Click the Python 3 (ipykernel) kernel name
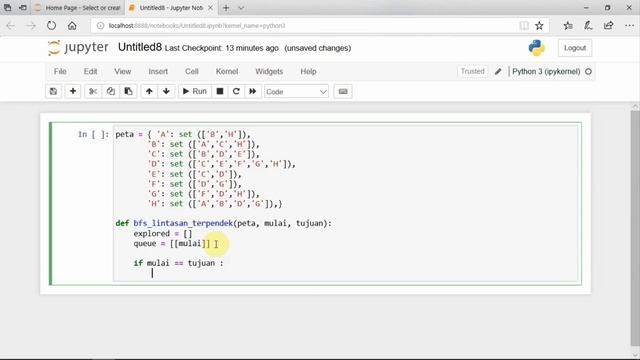 [546, 71]
